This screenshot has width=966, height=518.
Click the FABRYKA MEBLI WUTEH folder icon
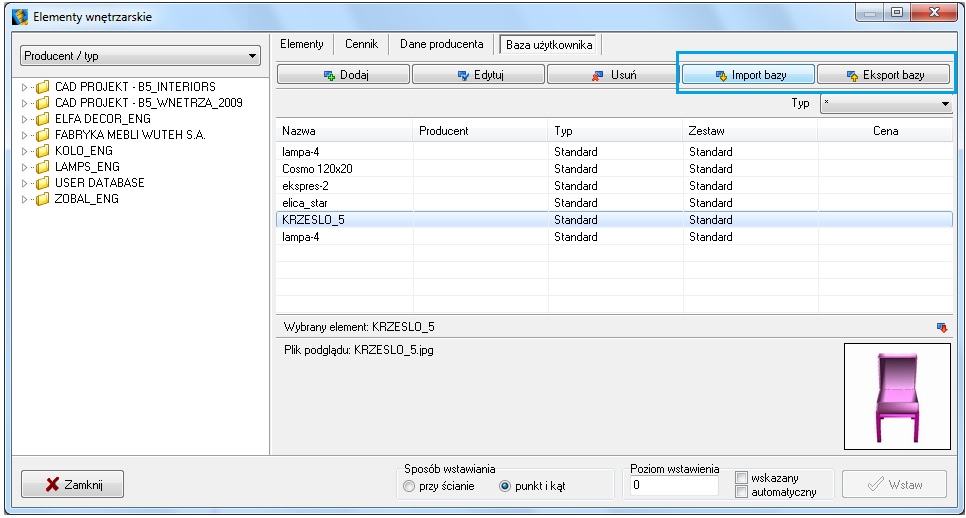pos(43,135)
